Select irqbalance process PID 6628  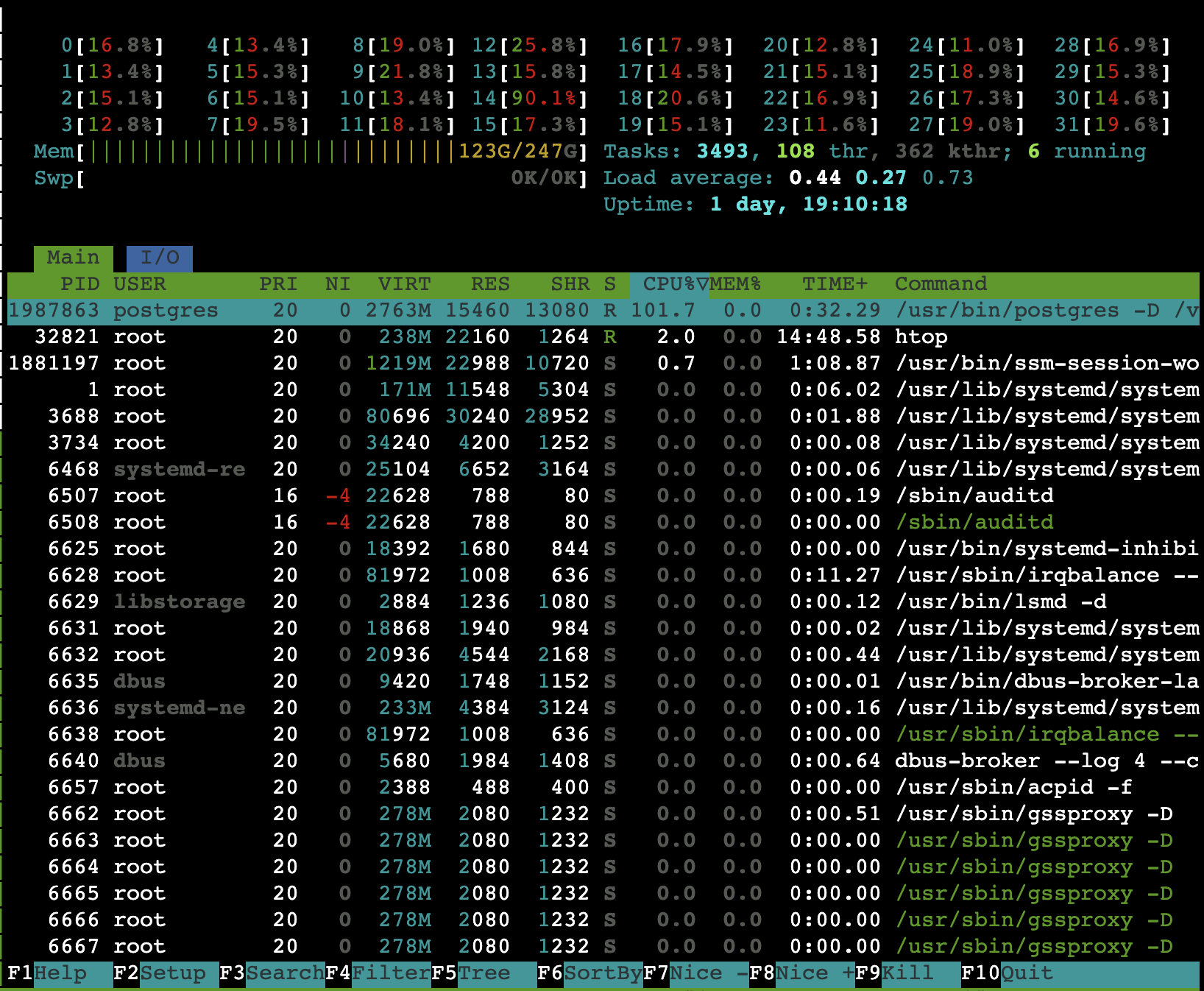(x=603, y=576)
